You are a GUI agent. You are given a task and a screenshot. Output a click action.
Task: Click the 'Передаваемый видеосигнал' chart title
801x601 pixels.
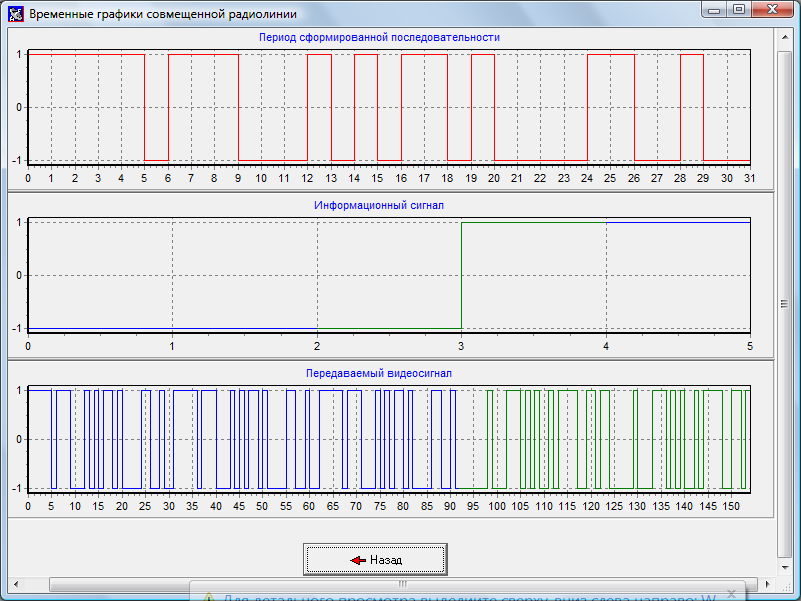tap(379, 373)
